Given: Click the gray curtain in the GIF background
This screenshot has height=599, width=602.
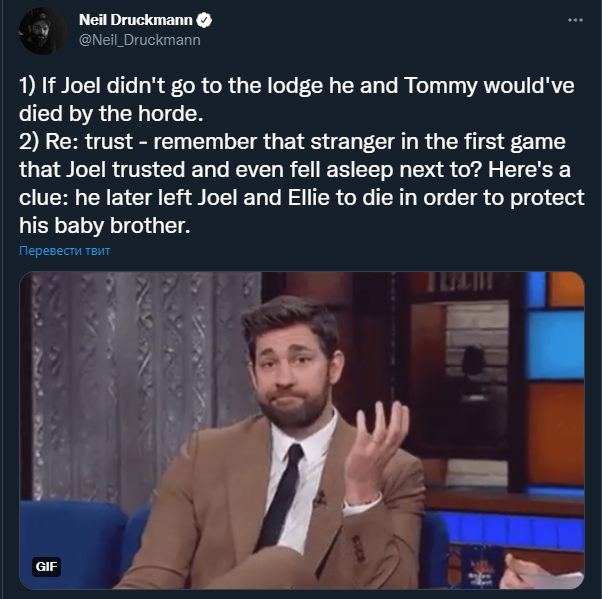Looking at the screenshot, I should click(140, 384).
